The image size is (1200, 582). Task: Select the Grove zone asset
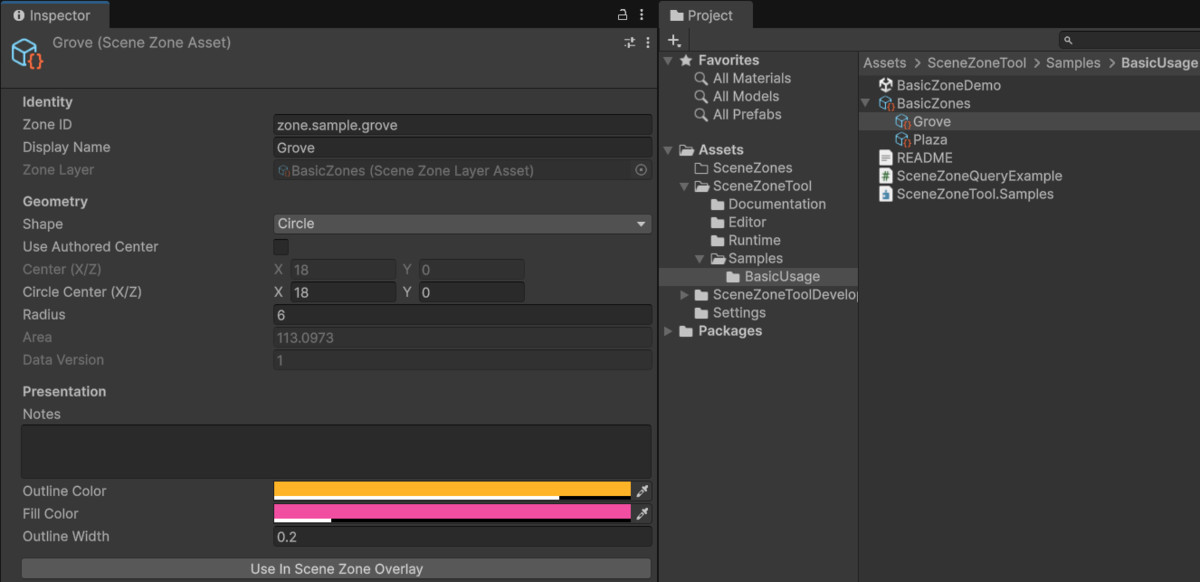coord(922,121)
